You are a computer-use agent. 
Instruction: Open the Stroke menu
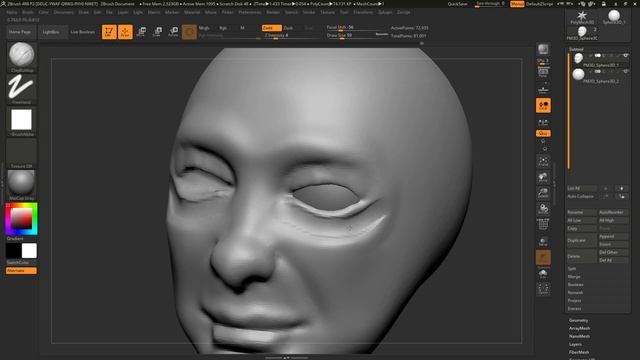pos(309,12)
